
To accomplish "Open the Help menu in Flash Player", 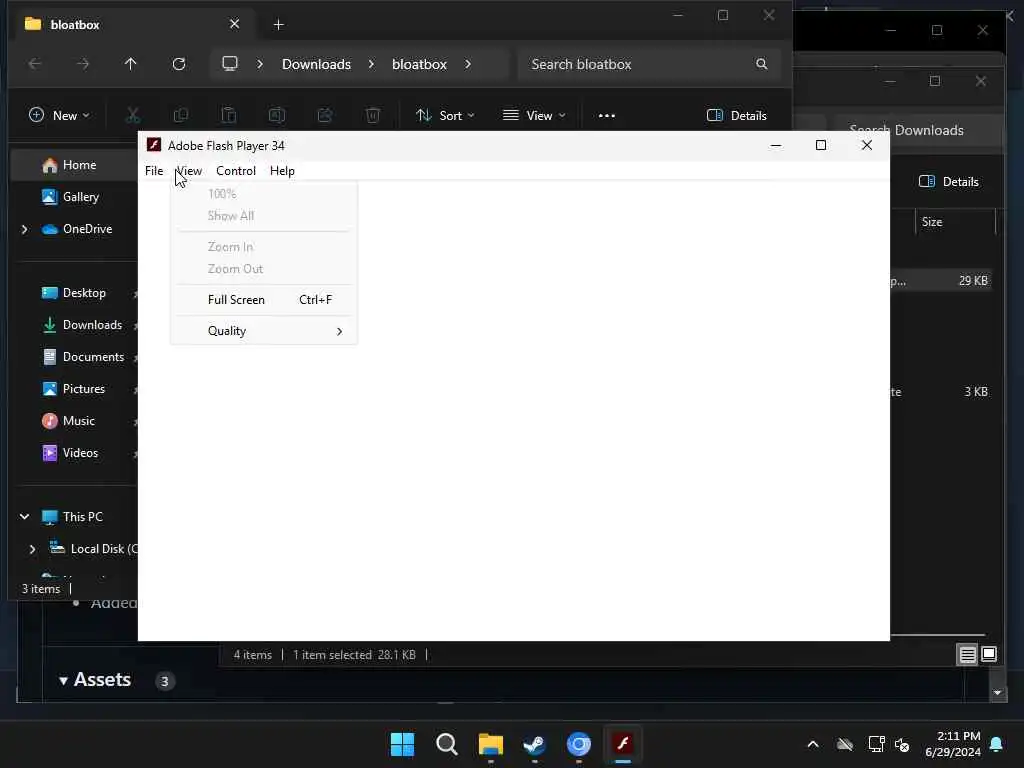I will click(282, 171).
